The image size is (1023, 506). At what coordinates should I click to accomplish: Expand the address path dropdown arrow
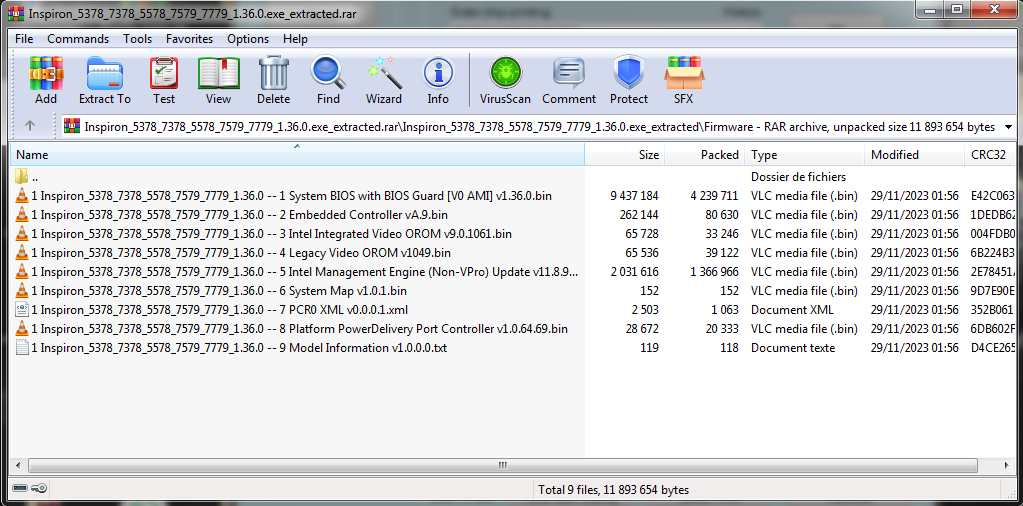(1010, 126)
